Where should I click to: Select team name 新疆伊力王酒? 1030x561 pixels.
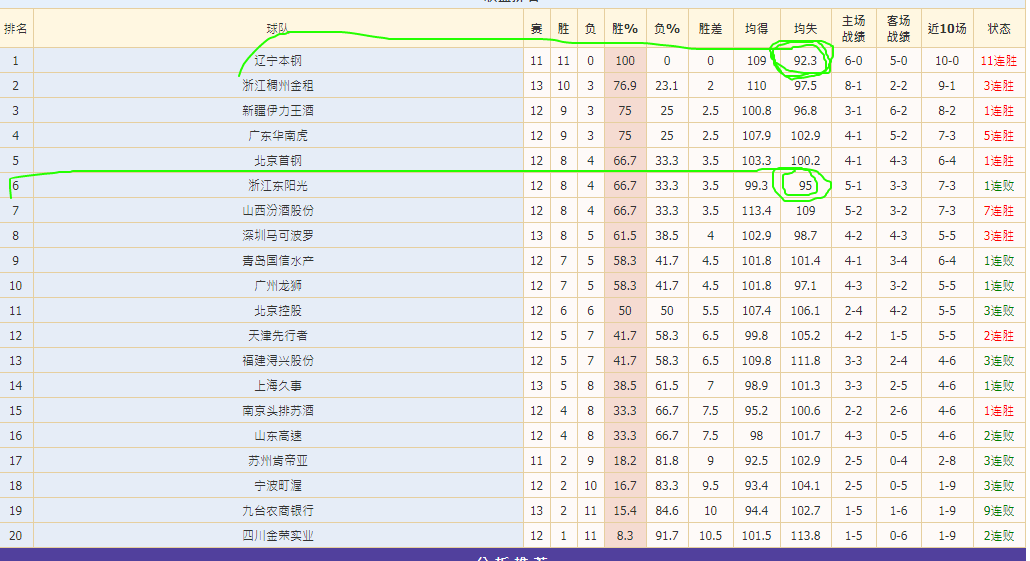(278, 110)
